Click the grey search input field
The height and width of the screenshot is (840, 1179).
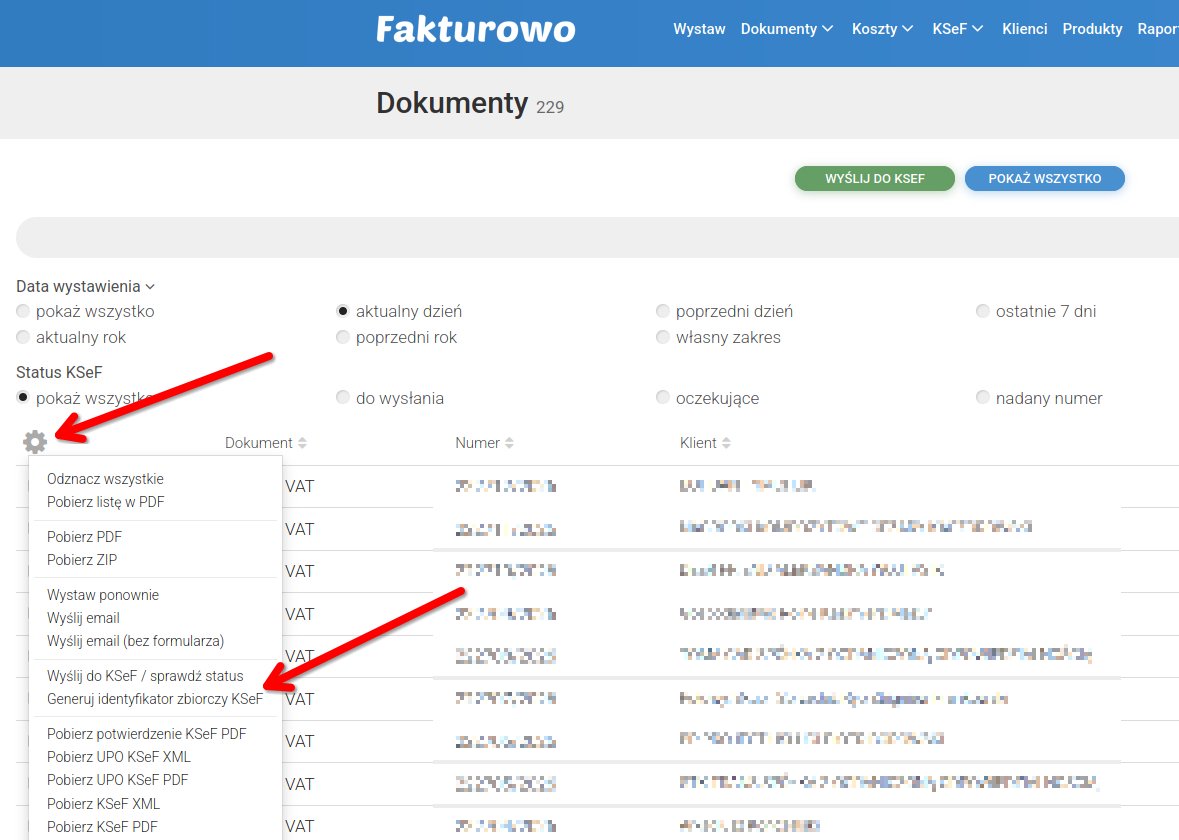click(x=597, y=237)
